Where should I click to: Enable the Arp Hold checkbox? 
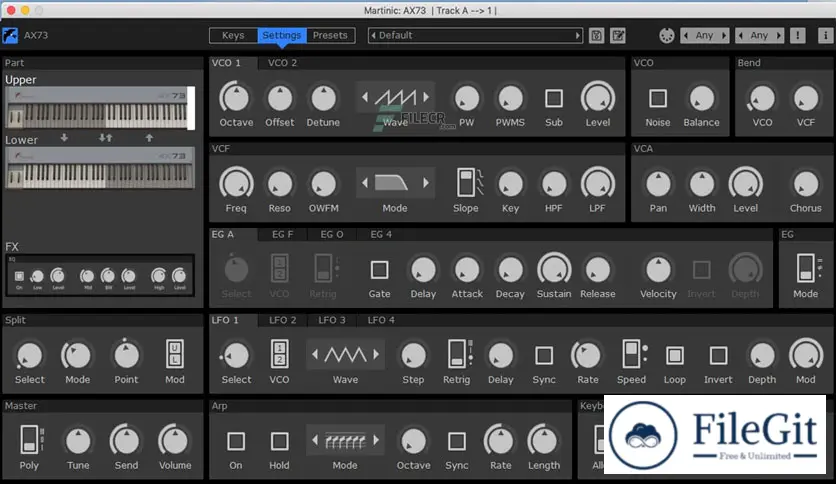(x=279, y=441)
